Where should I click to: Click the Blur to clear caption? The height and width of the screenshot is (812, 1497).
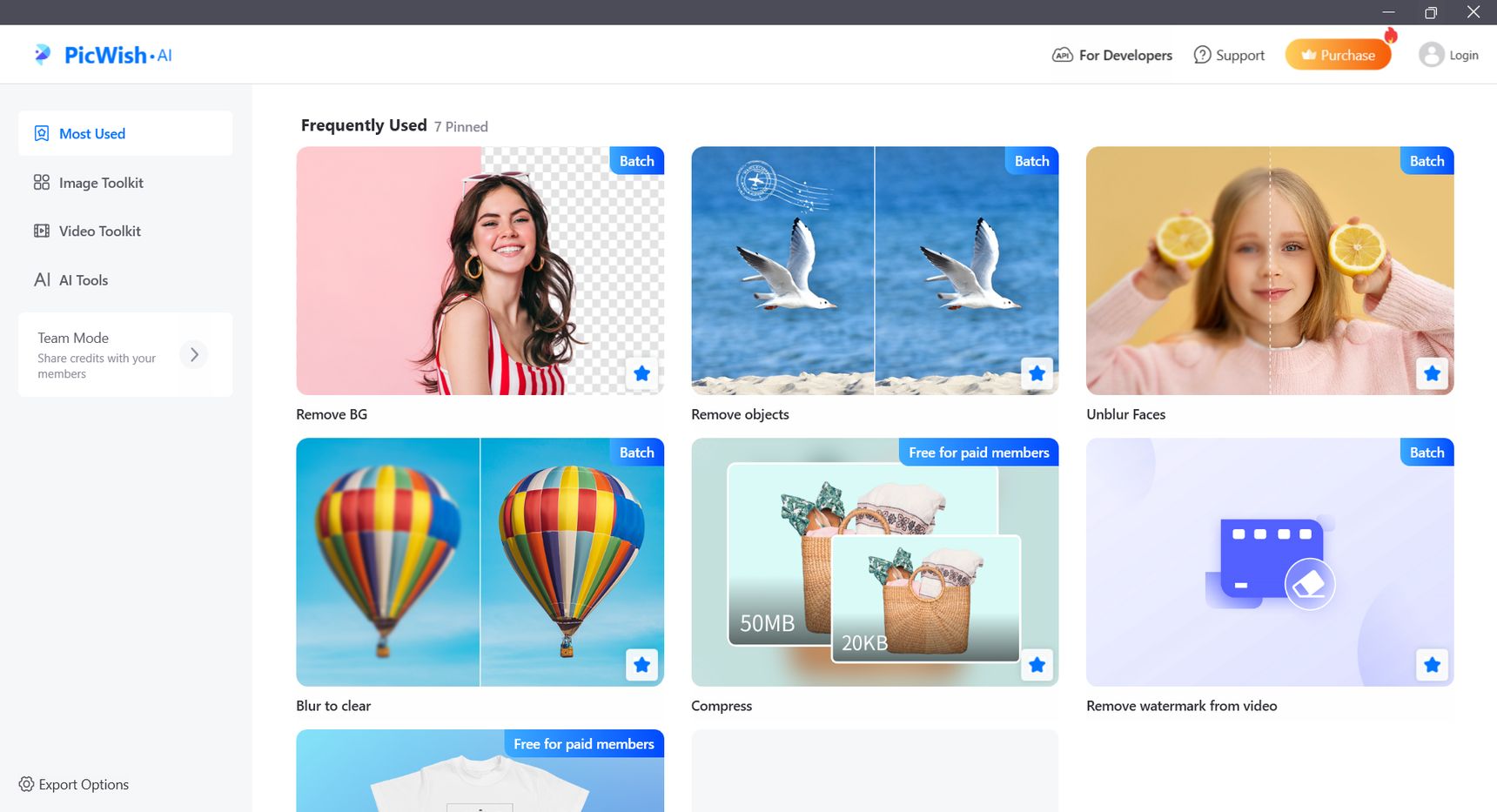333,706
